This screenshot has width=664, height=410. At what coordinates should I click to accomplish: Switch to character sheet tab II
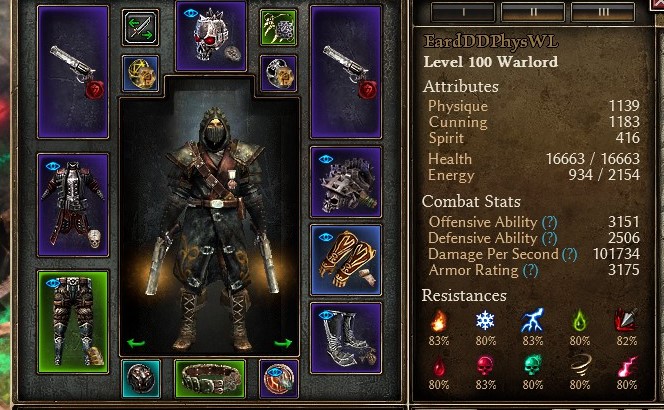pos(533,12)
